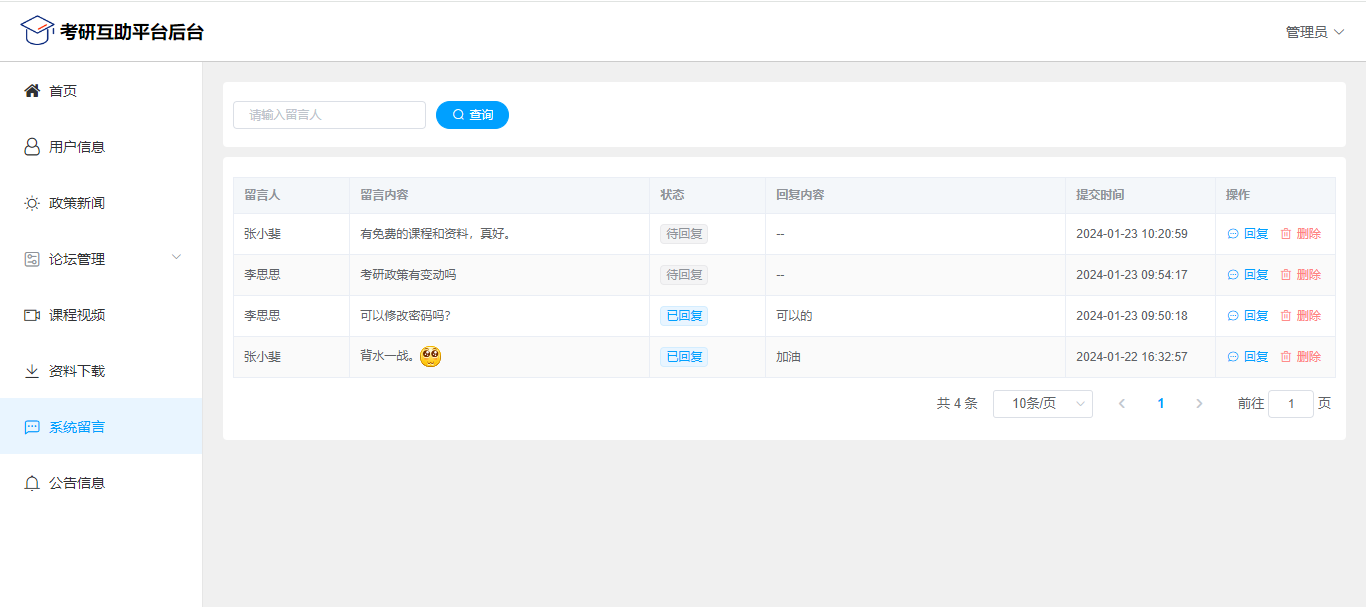The height and width of the screenshot is (607, 1366).
Task: Click the video camera icon beside 课程视频
Action: click(x=32, y=315)
